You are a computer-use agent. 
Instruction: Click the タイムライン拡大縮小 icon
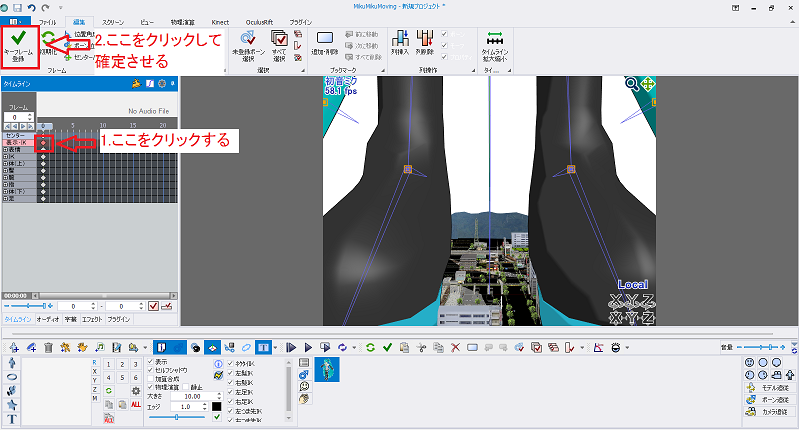[x=494, y=39]
